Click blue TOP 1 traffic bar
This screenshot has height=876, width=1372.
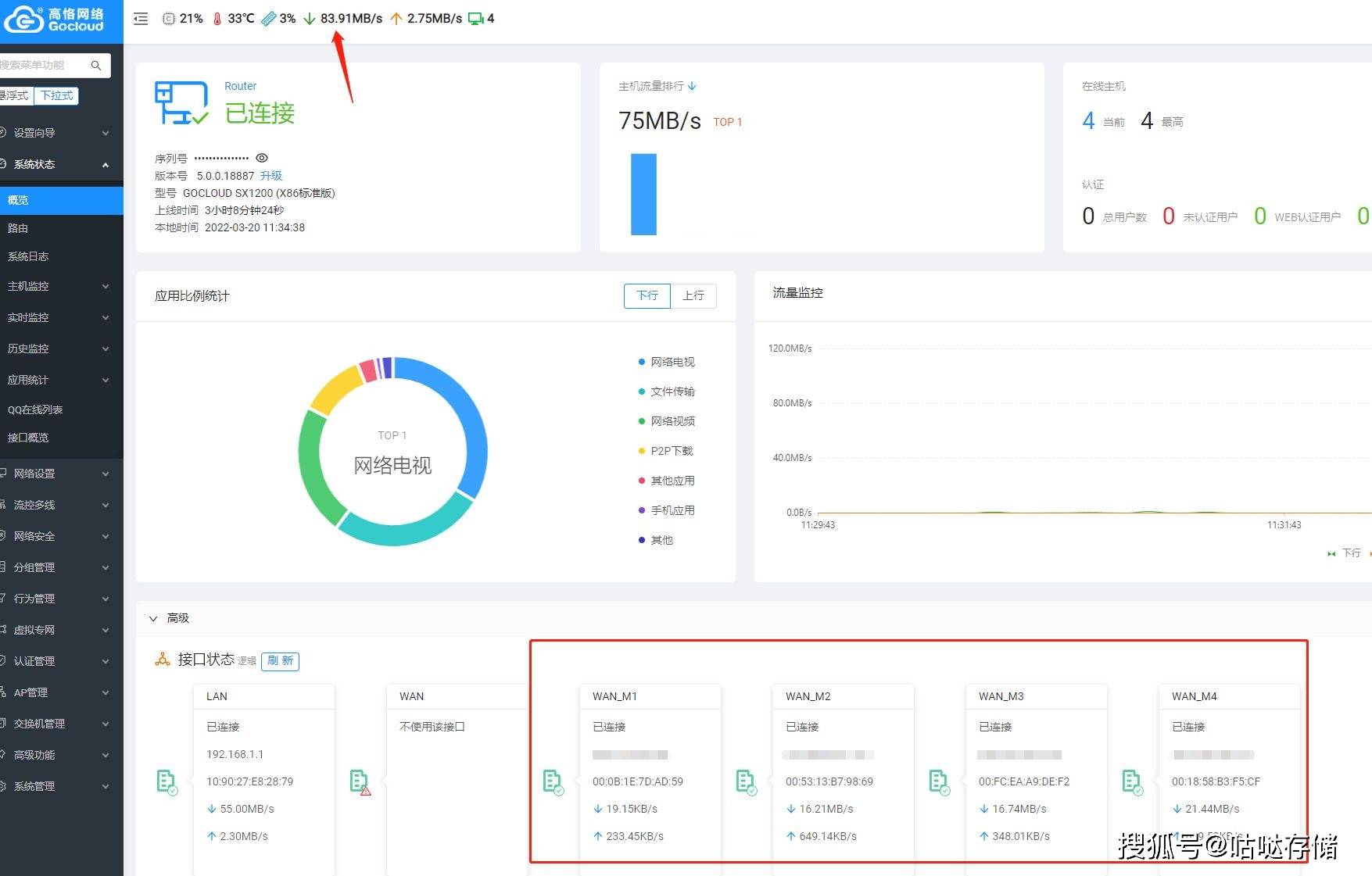pyautogui.click(x=643, y=194)
